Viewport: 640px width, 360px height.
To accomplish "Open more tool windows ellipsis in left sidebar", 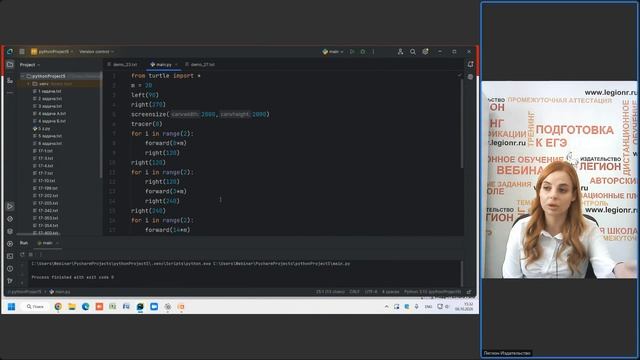I will 10,93.
